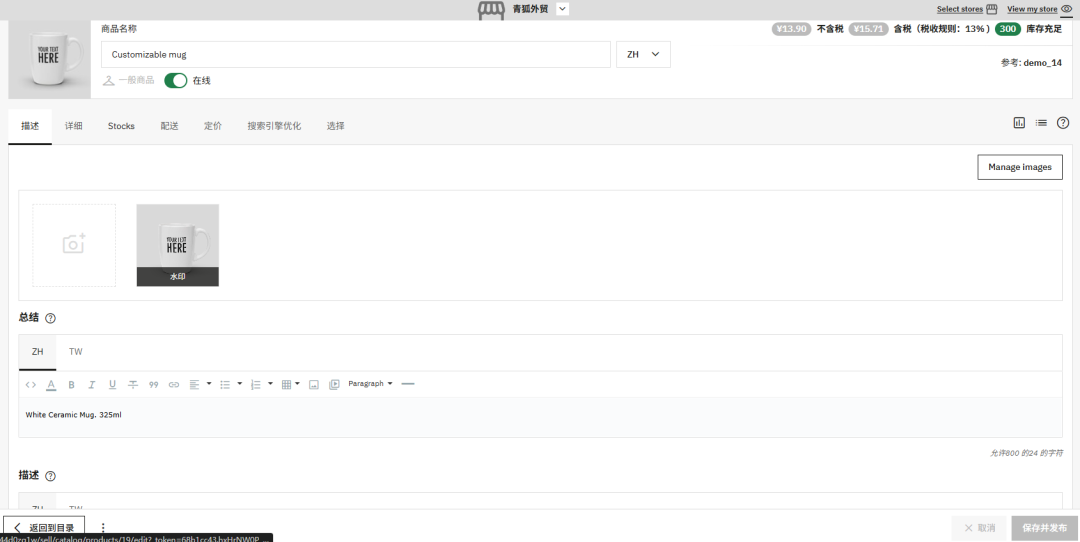Screen dimensions: 1080x542
Task: Click the help question mark icon
Action: [1063, 123]
